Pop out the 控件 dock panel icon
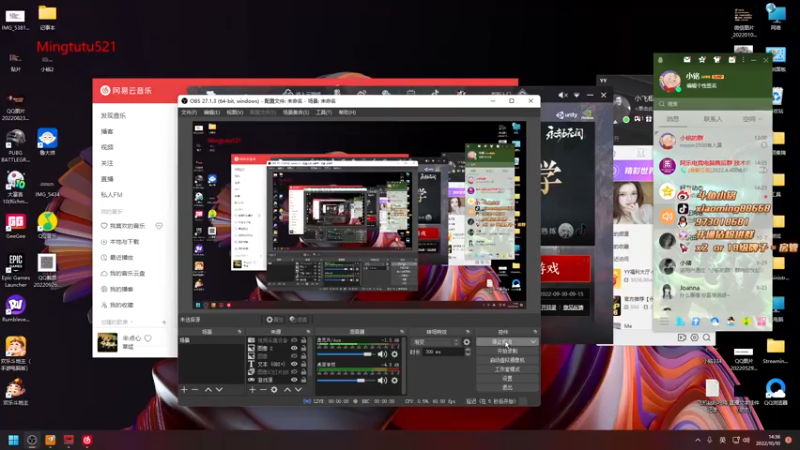The width and height of the screenshot is (800, 450). pyautogui.click(x=535, y=332)
